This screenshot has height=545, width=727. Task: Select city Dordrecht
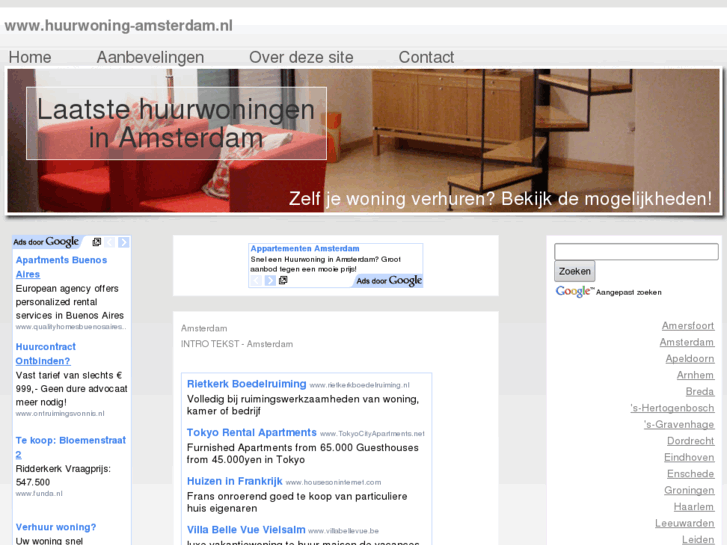pos(690,441)
